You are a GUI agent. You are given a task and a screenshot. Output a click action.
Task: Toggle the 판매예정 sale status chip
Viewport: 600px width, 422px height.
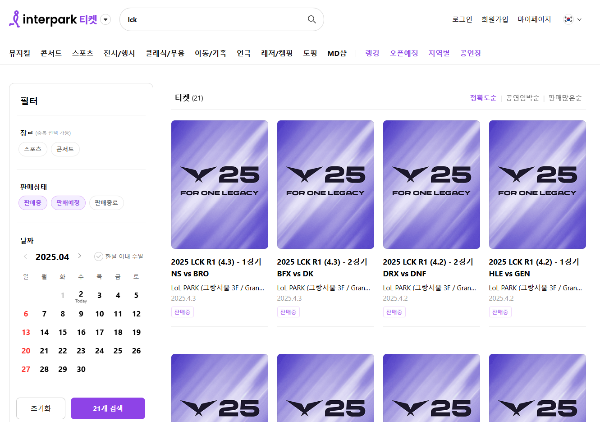point(68,203)
